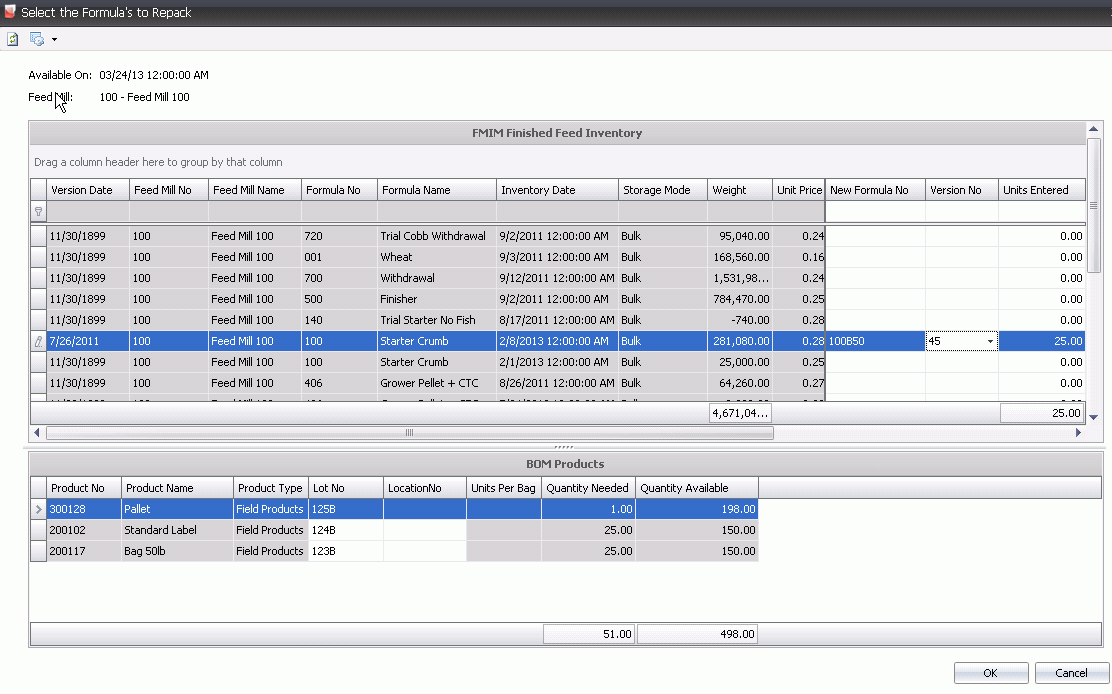Click the horizontal scrollbar's left arrow
This screenshot has height=694, width=1112.
coord(38,433)
